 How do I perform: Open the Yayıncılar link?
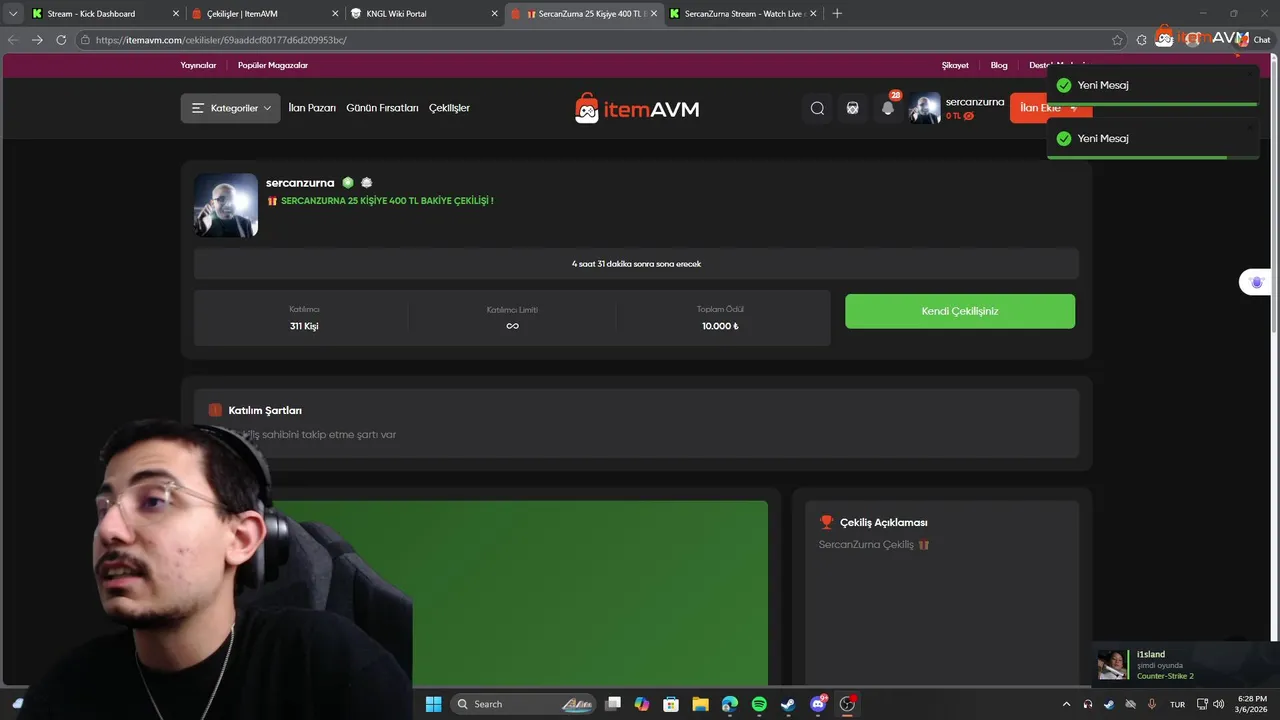[198, 65]
